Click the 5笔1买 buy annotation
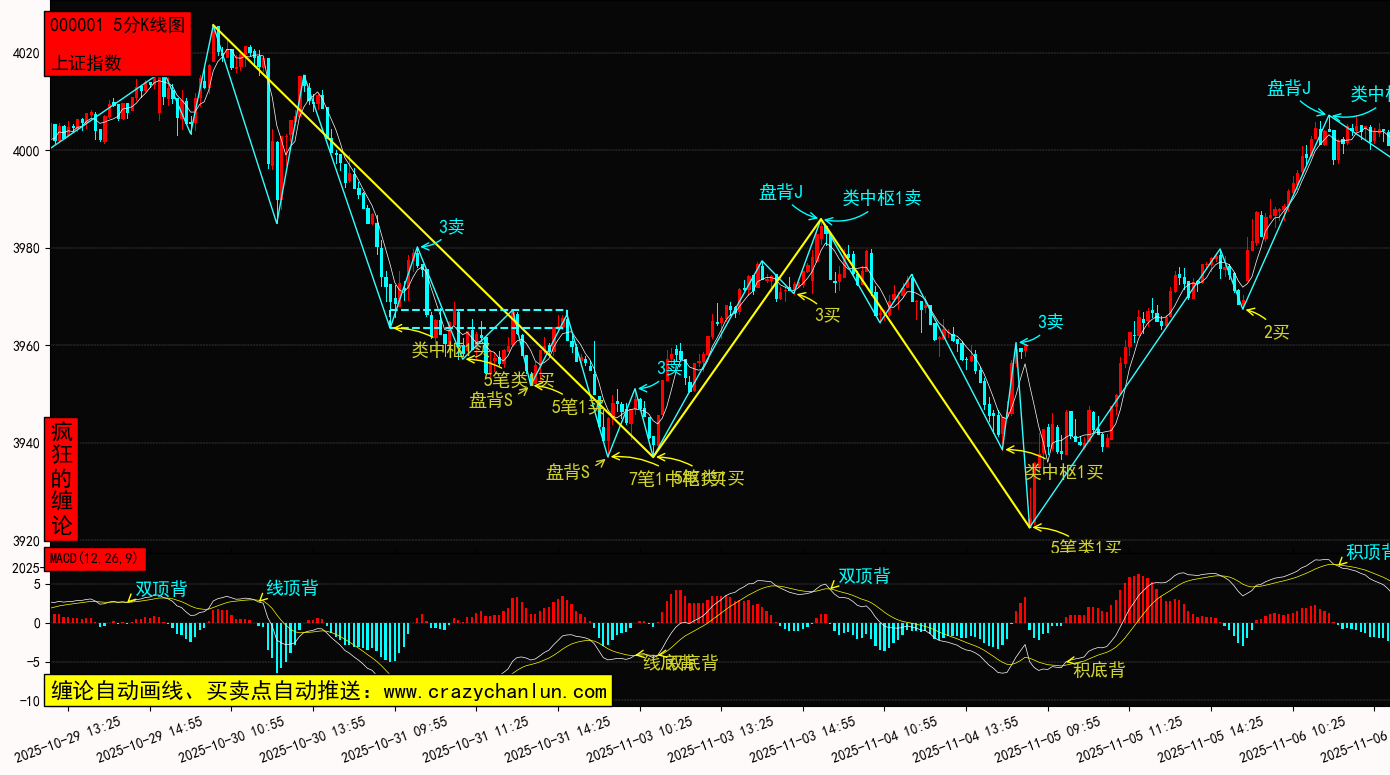Screen dimensions: 1390x775 coord(577,406)
